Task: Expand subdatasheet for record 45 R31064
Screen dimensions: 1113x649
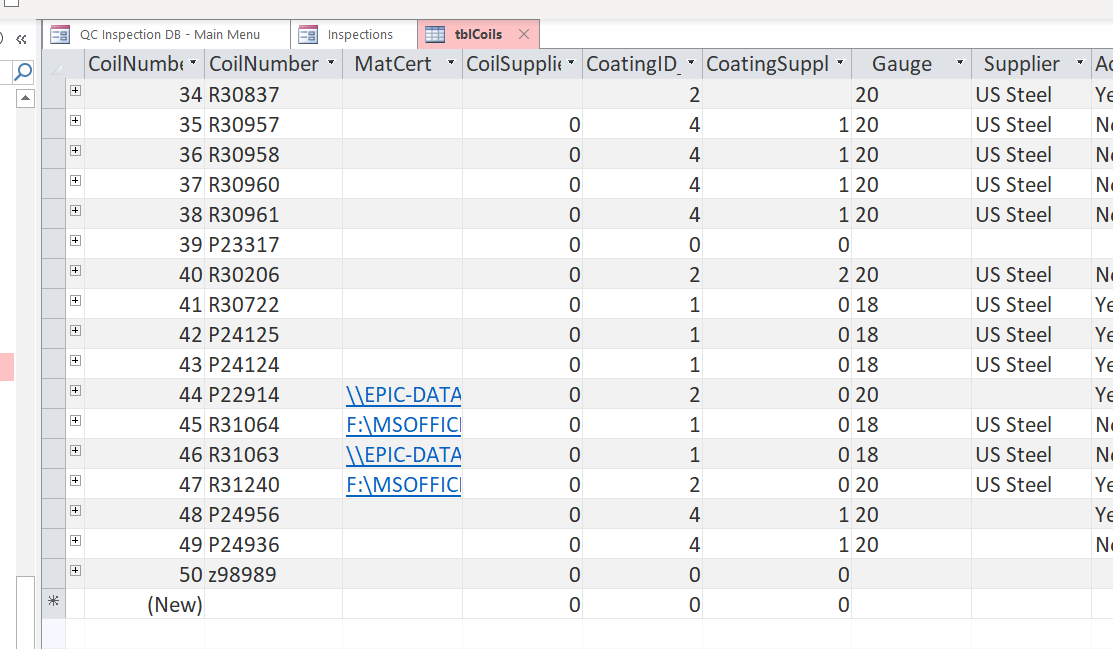Action: point(75,420)
